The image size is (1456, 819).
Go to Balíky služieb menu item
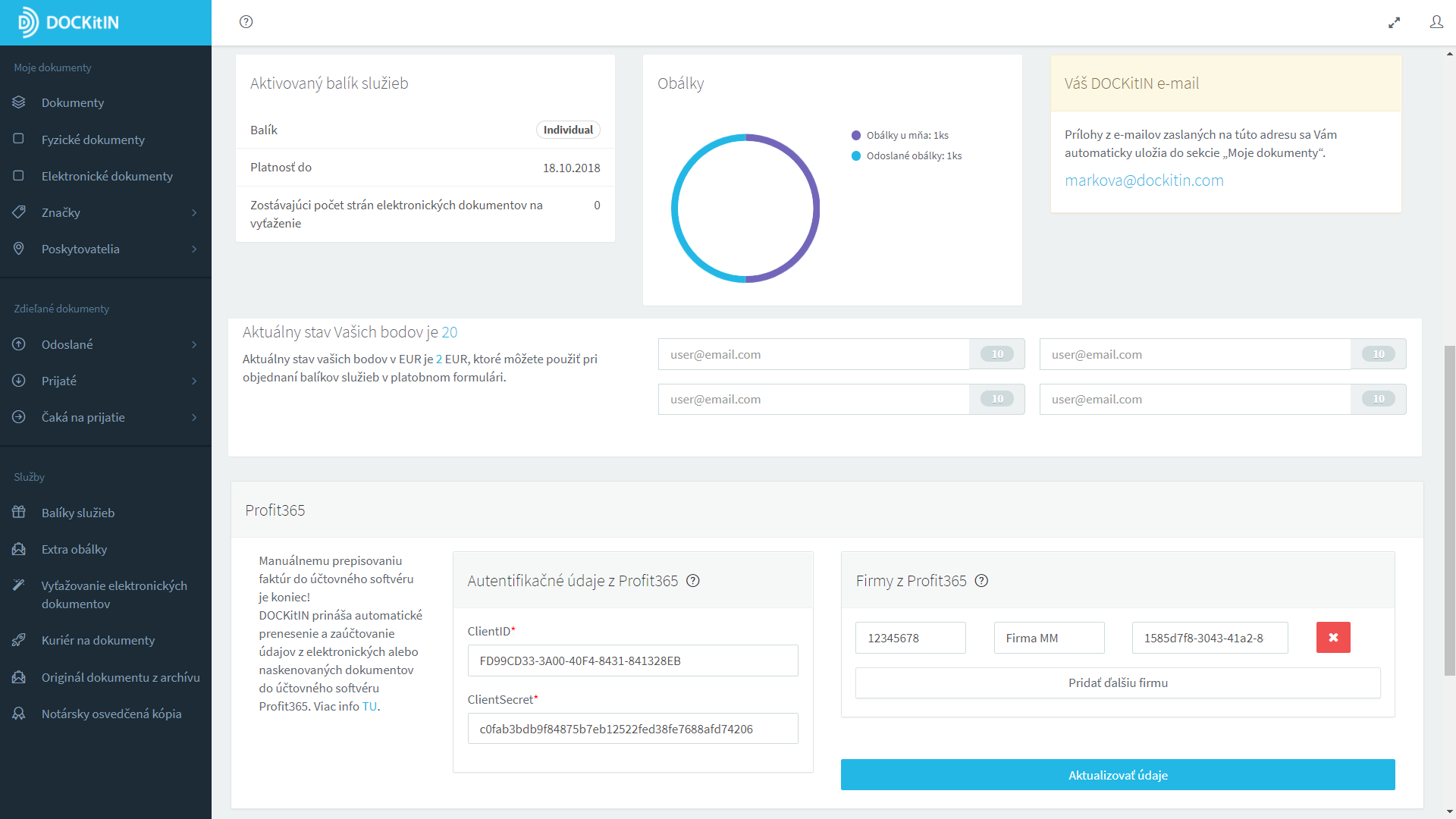tap(77, 513)
